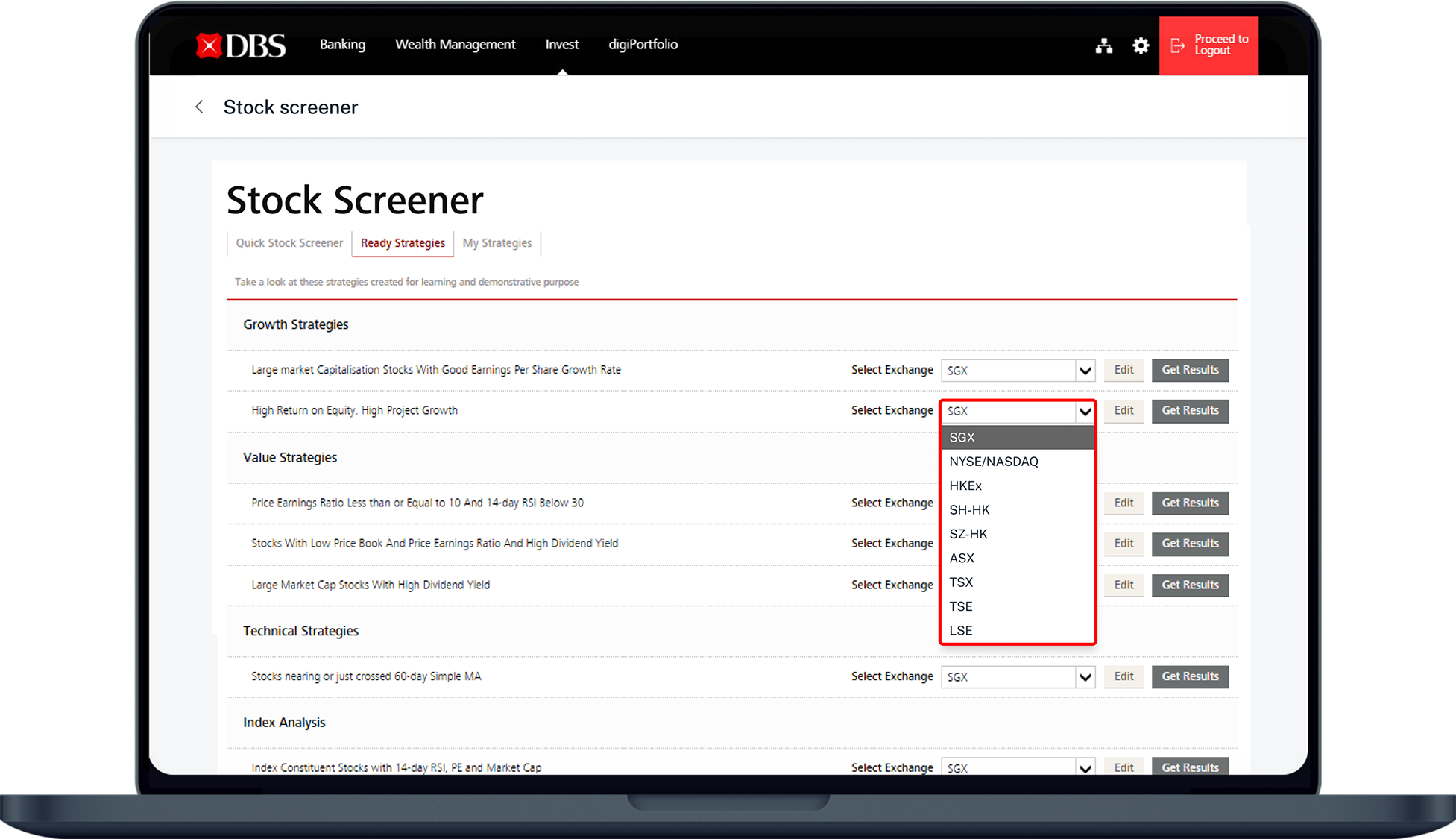The image size is (1456, 839).
Task: Click the Technical Strategies heading
Action: tap(300, 631)
